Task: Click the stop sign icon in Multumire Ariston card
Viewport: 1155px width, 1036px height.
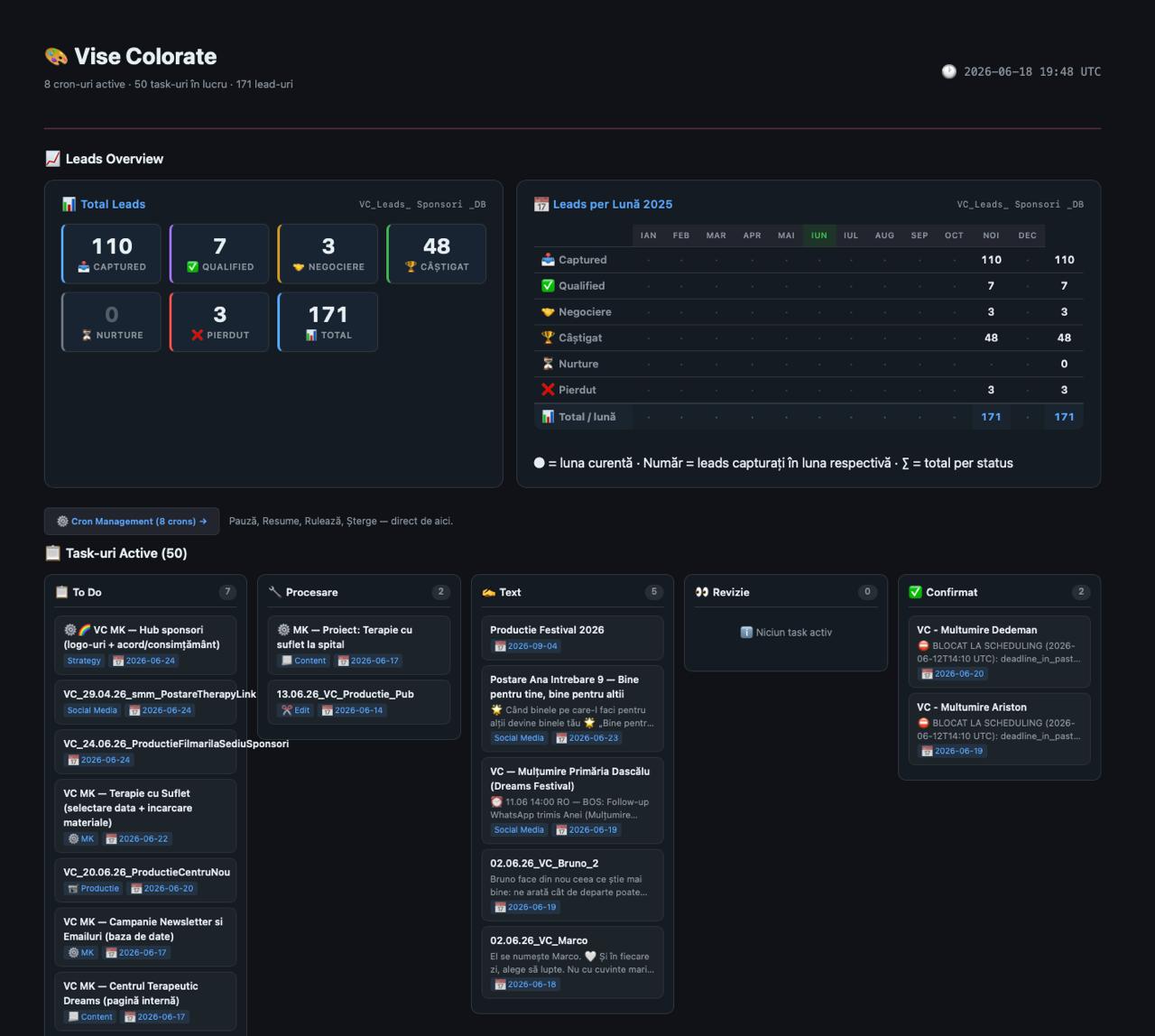Action: point(923,723)
